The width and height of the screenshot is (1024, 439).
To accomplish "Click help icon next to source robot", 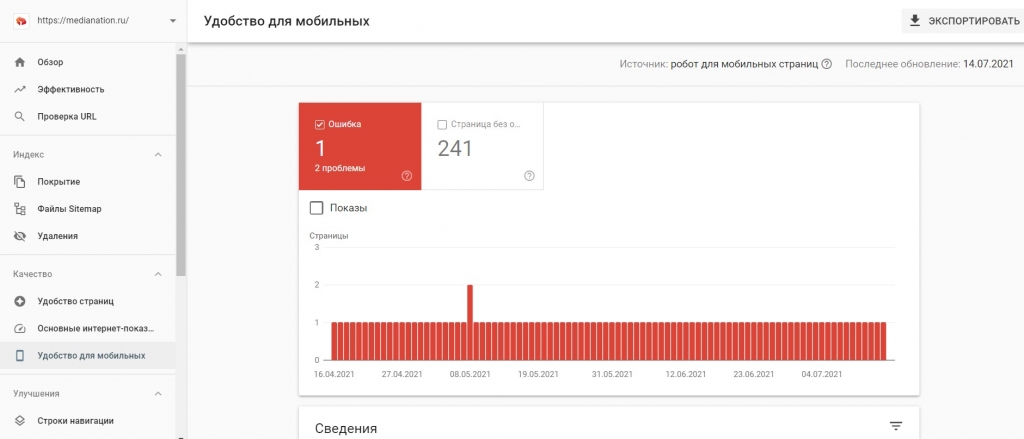I will (827, 64).
